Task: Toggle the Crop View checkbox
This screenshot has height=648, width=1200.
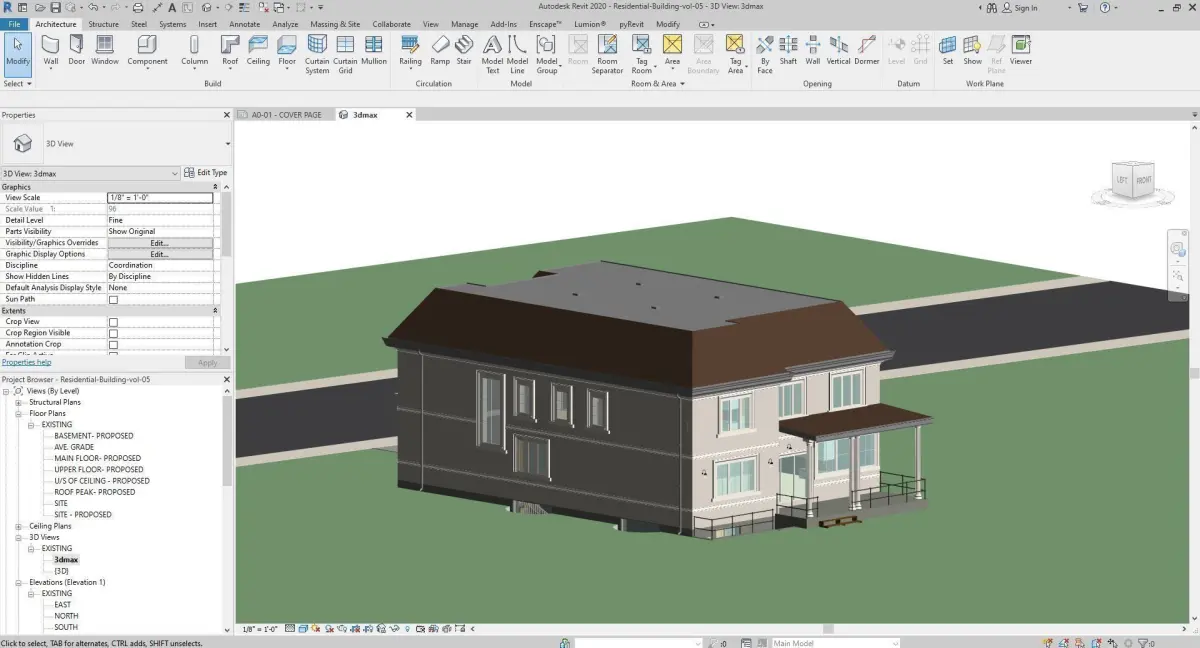Action: point(113,322)
